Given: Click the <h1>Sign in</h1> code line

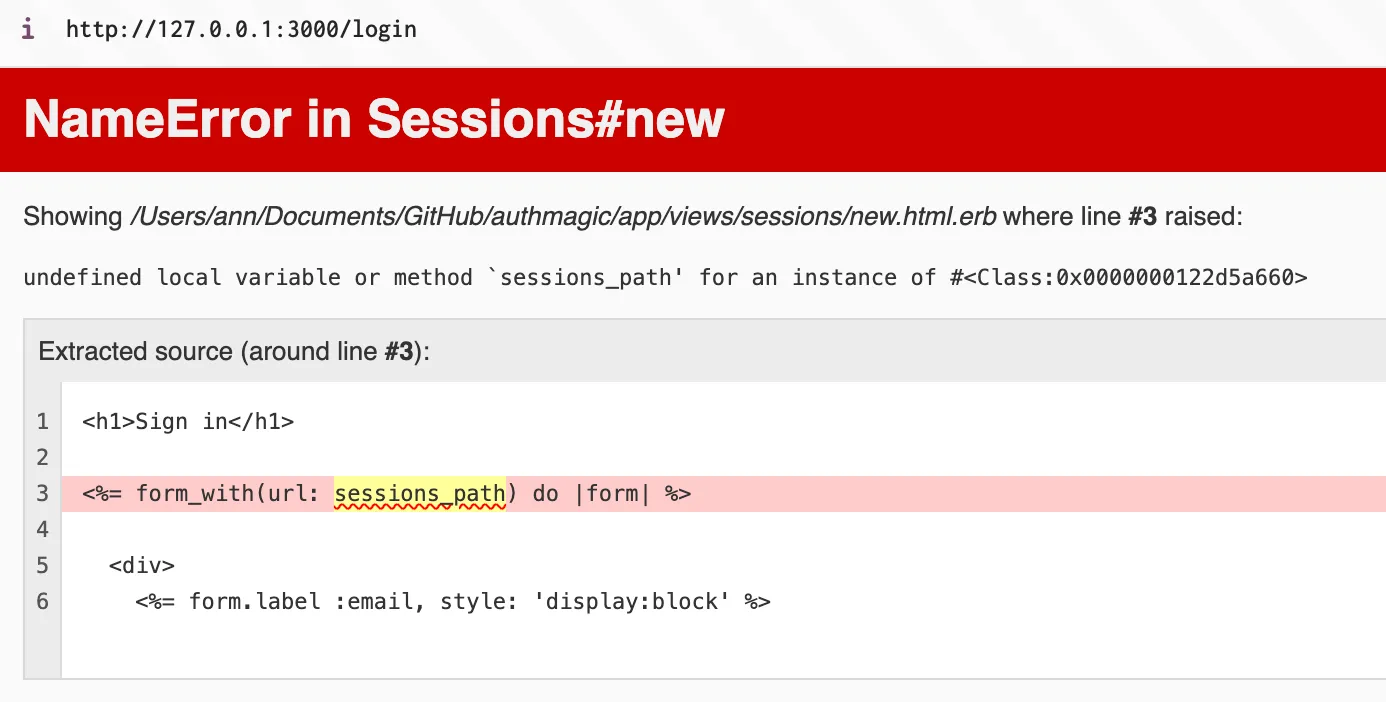Looking at the screenshot, I should pyautogui.click(x=188, y=422).
